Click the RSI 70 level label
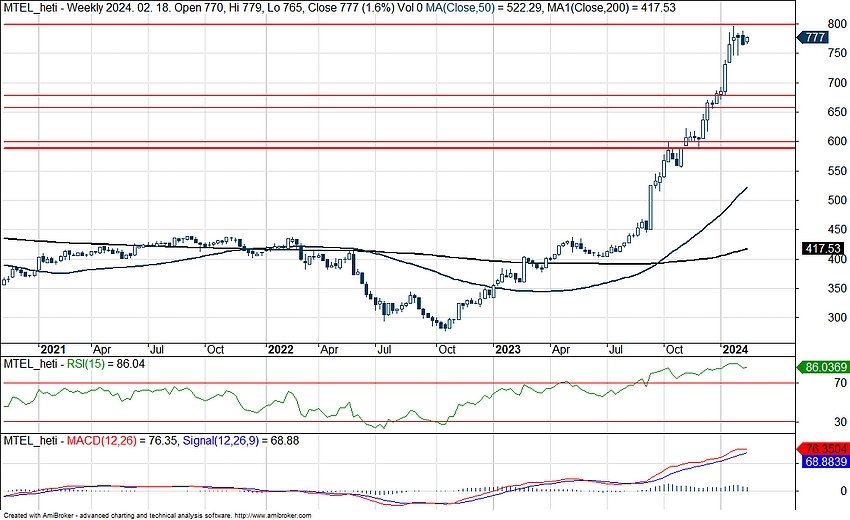850x520 pixels. [841, 383]
